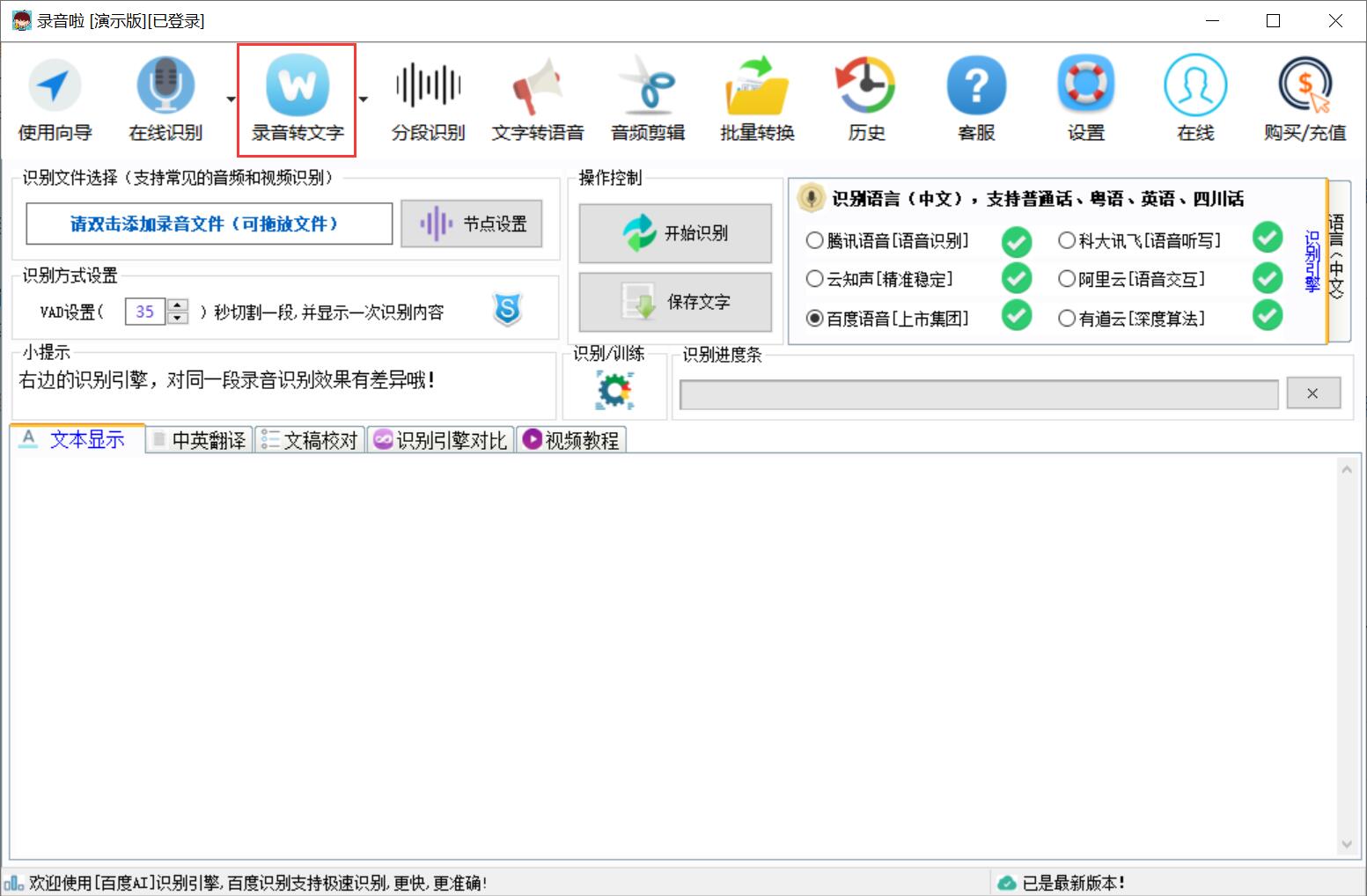Click the green check next to 云知声
The image size is (1367, 896).
[x=1017, y=278]
